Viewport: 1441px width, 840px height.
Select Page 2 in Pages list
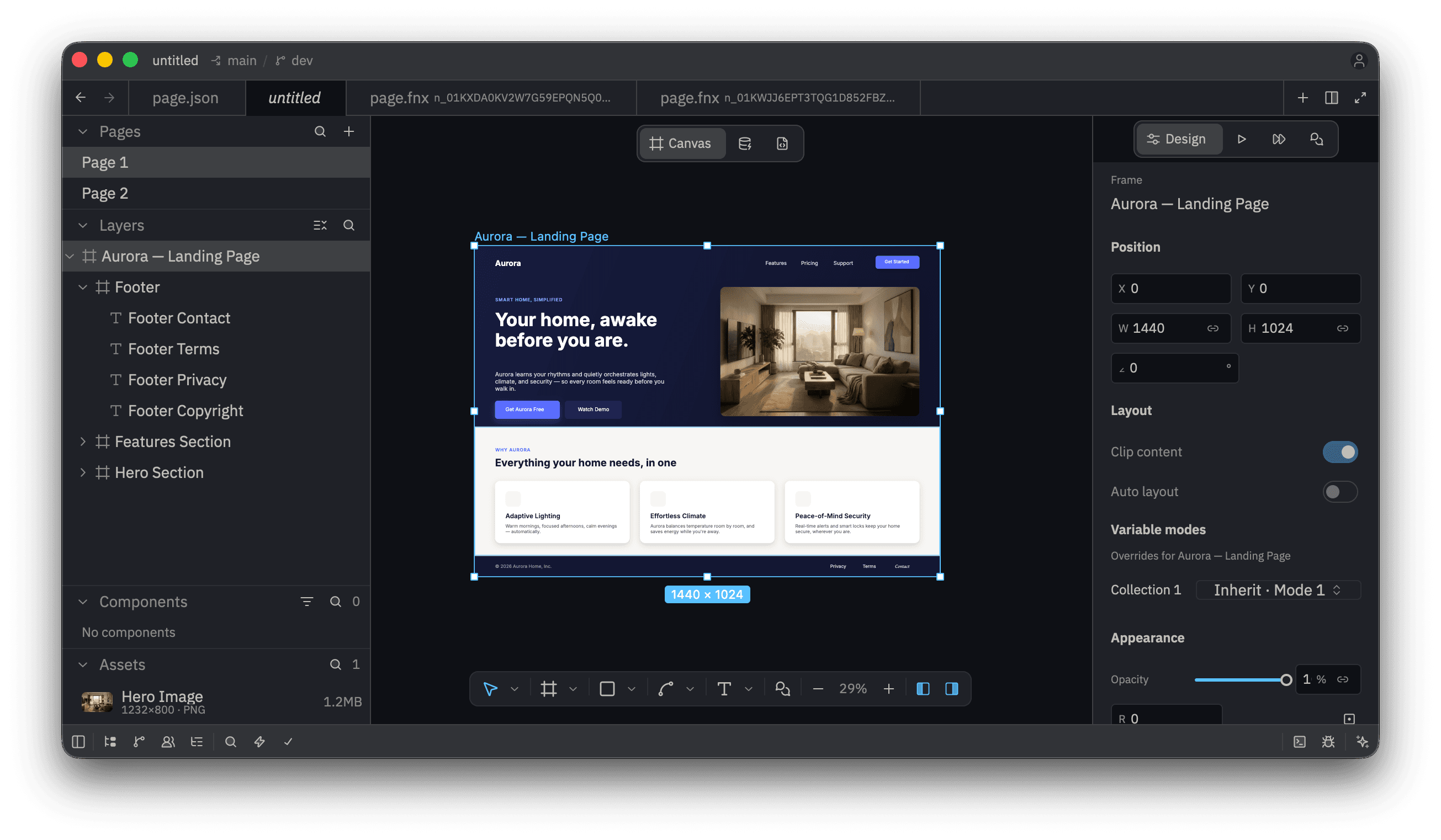[x=216, y=193]
